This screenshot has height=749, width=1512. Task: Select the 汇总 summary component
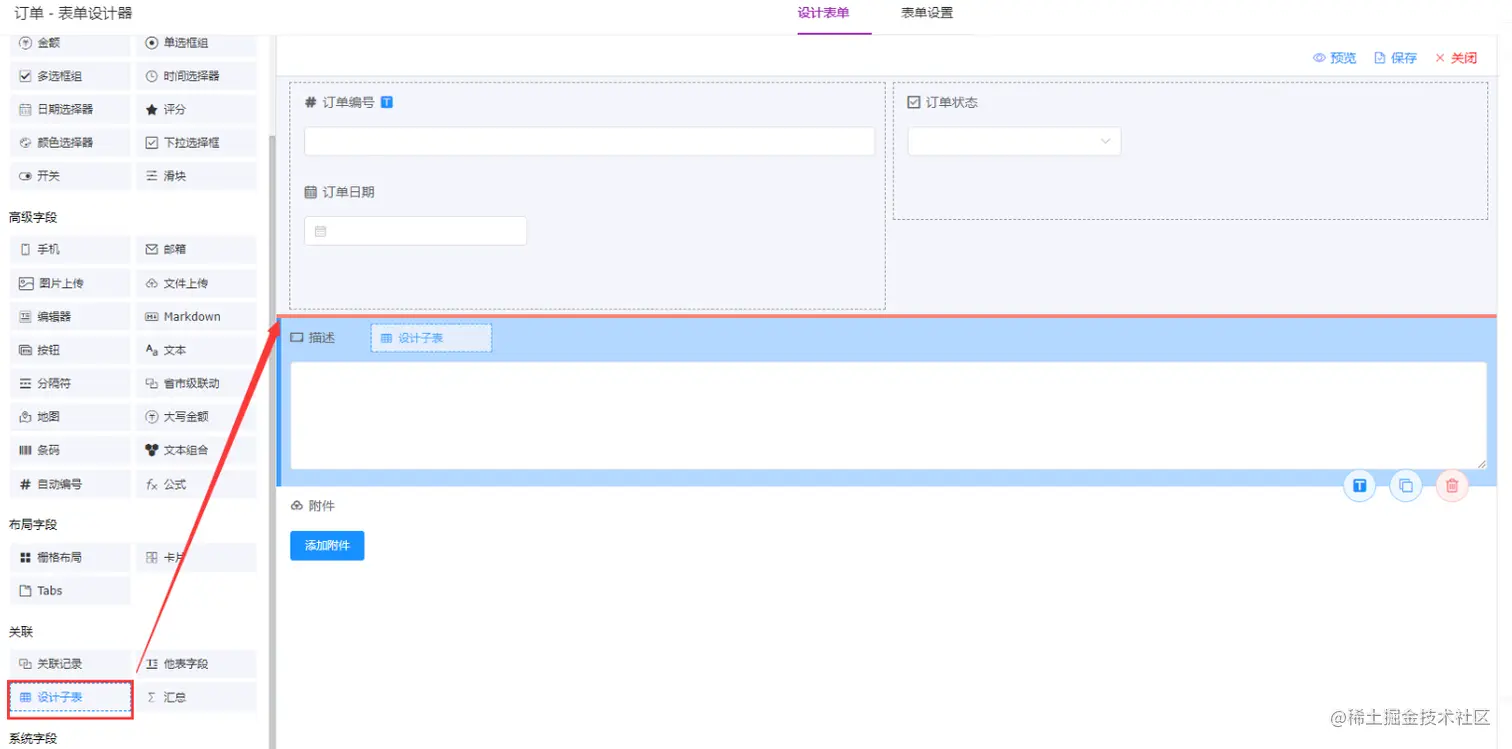point(196,697)
